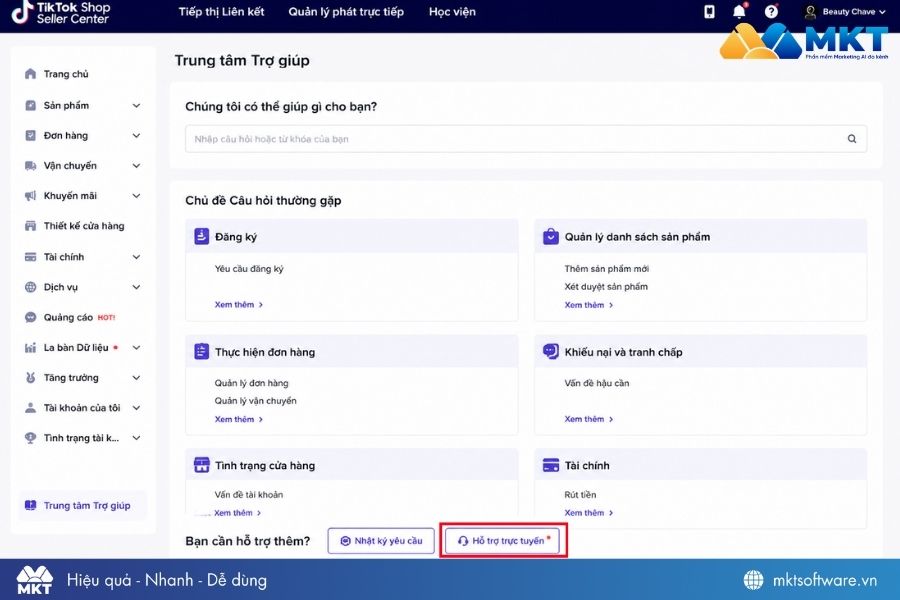Click the Nhật ký yêu cầu button
This screenshot has height=600, width=900.
(381, 541)
